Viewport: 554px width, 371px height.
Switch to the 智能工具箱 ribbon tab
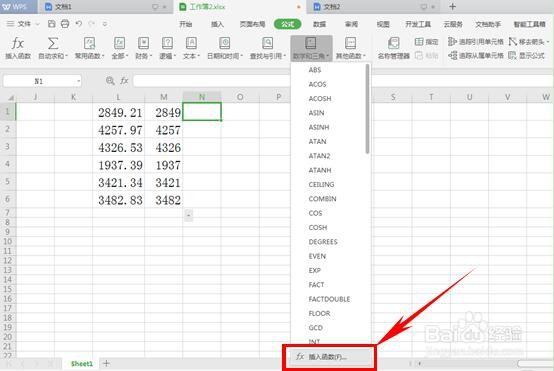[530, 24]
